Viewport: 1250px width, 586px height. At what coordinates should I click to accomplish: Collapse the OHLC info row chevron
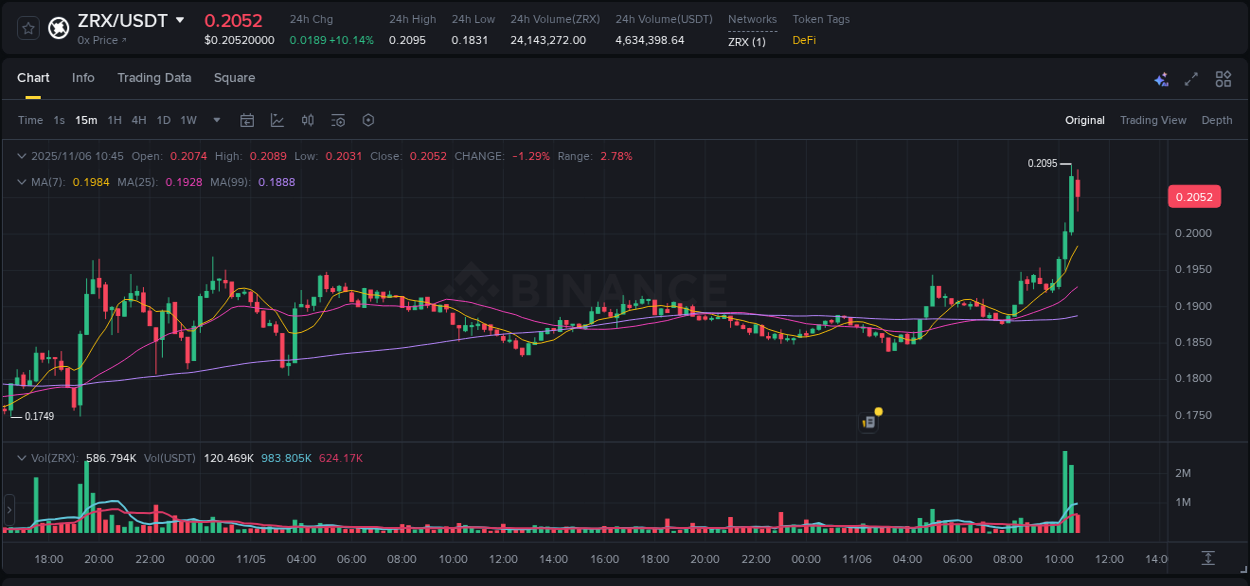pyautogui.click(x=21, y=156)
